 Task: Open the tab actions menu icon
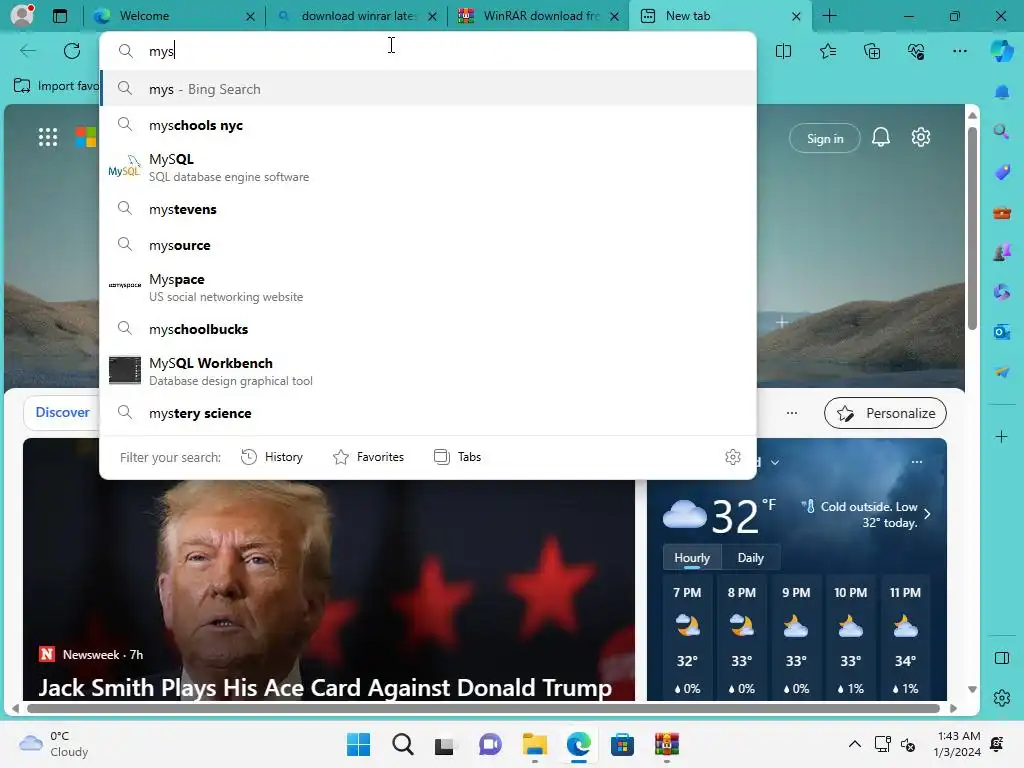[60, 16]
